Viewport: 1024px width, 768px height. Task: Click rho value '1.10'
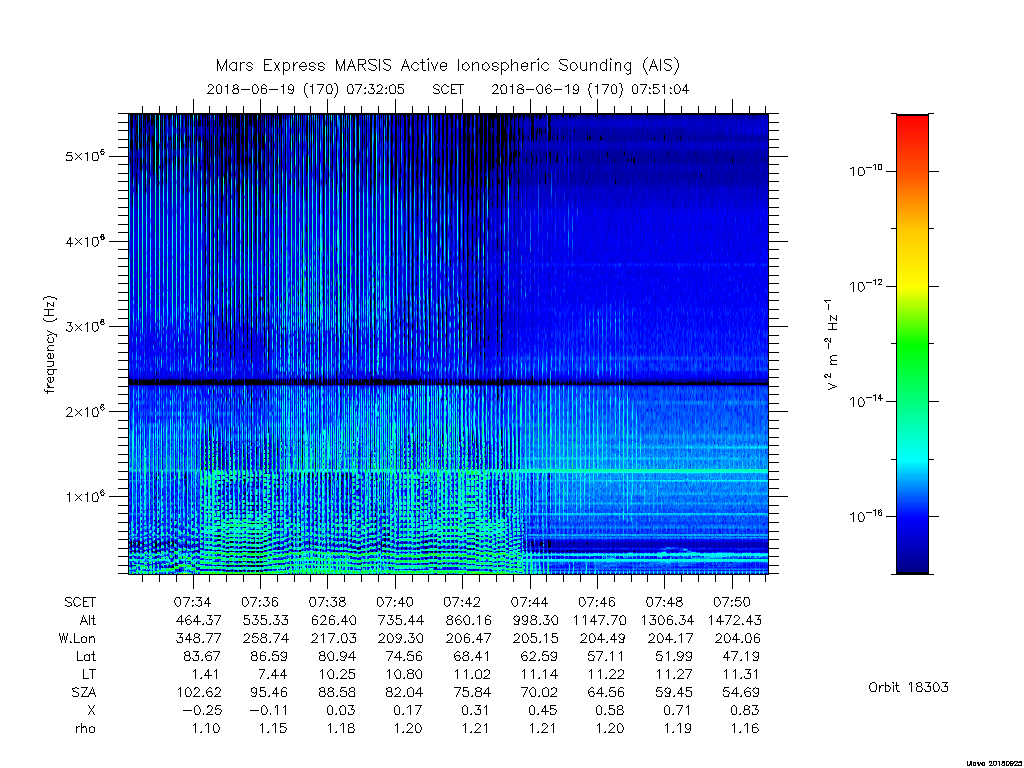205,728
